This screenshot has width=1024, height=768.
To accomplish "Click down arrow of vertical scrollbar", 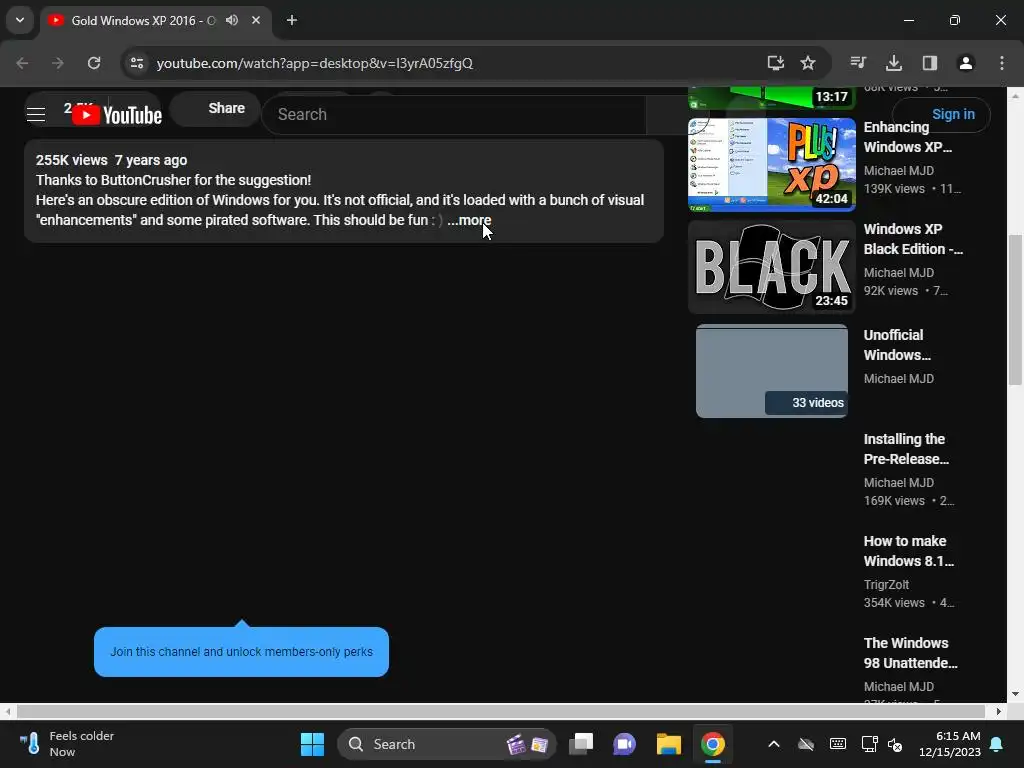I will (x=1015, y=694).
